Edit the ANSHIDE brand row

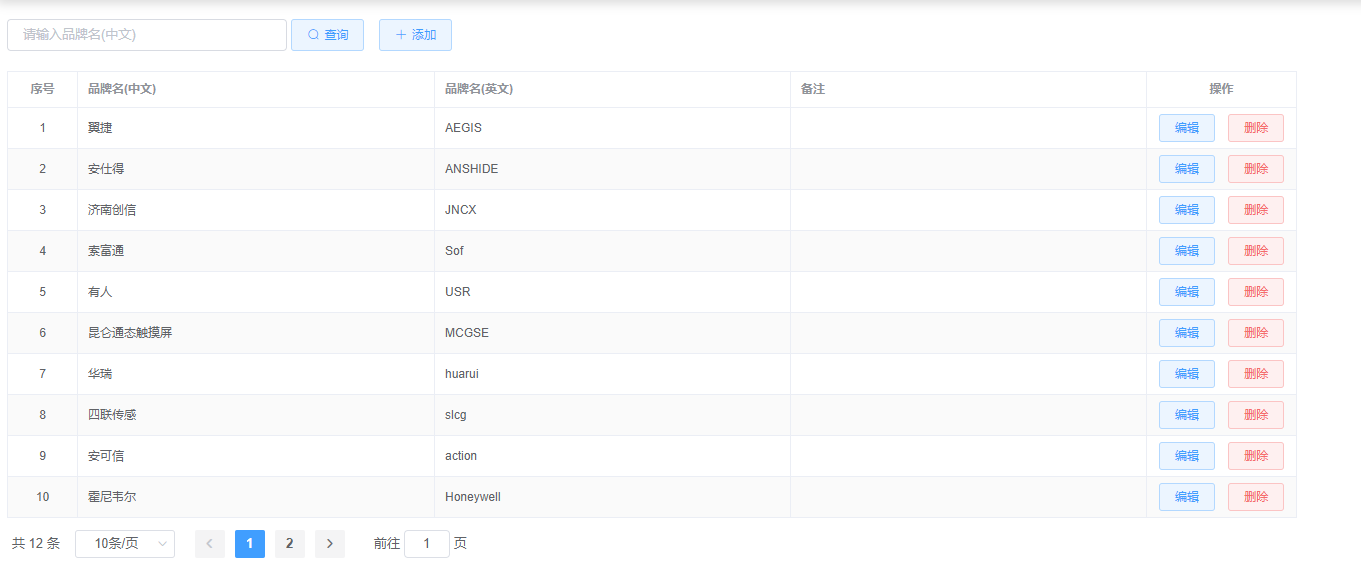click(1186, 169)
